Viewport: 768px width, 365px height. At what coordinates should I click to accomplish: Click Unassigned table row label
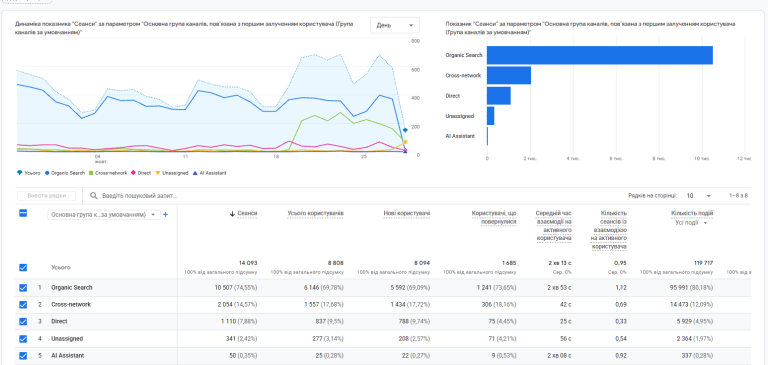click(67, 339)
